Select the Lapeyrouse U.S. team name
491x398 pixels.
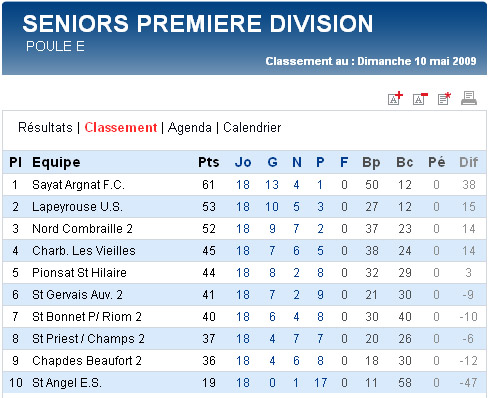77,207
